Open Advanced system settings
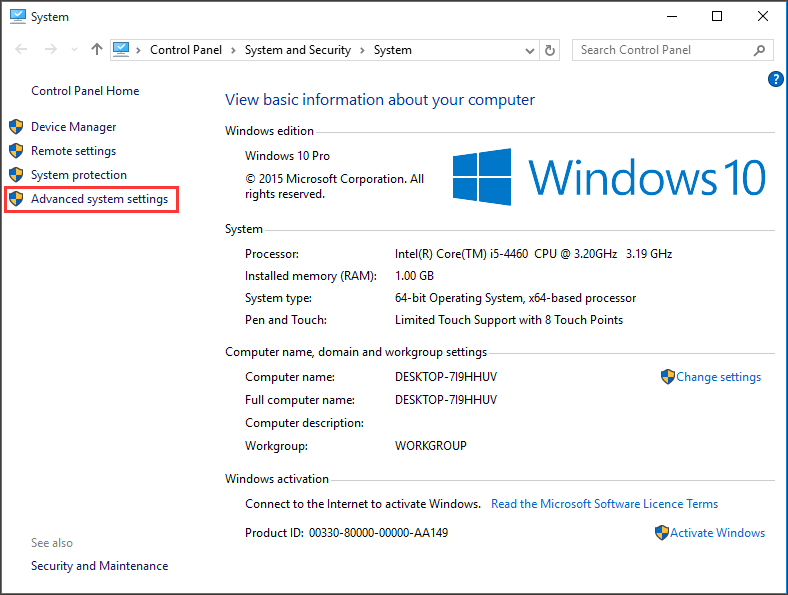 coord(99,199)
